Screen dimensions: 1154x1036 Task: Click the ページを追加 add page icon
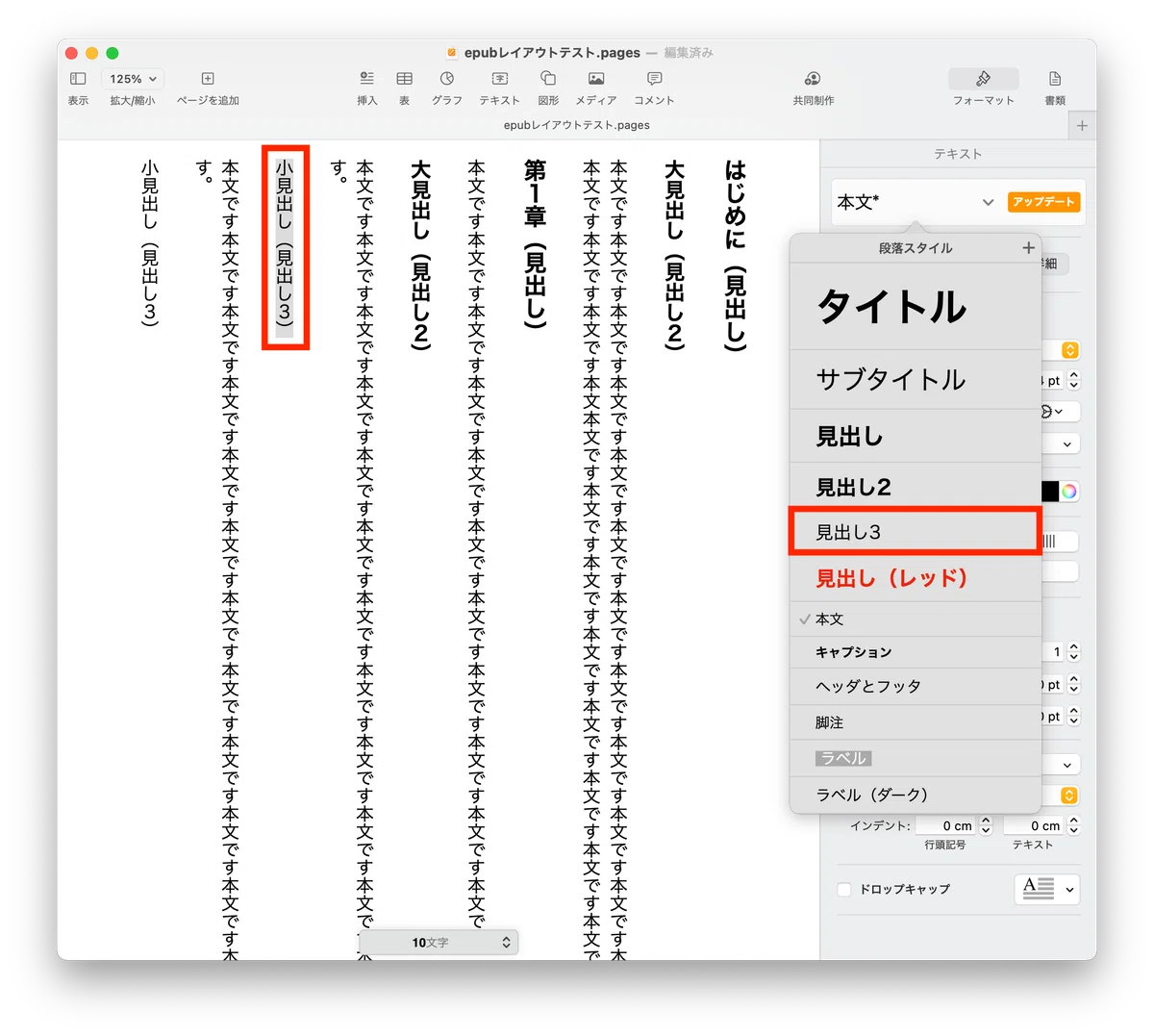tap(208, 79)
